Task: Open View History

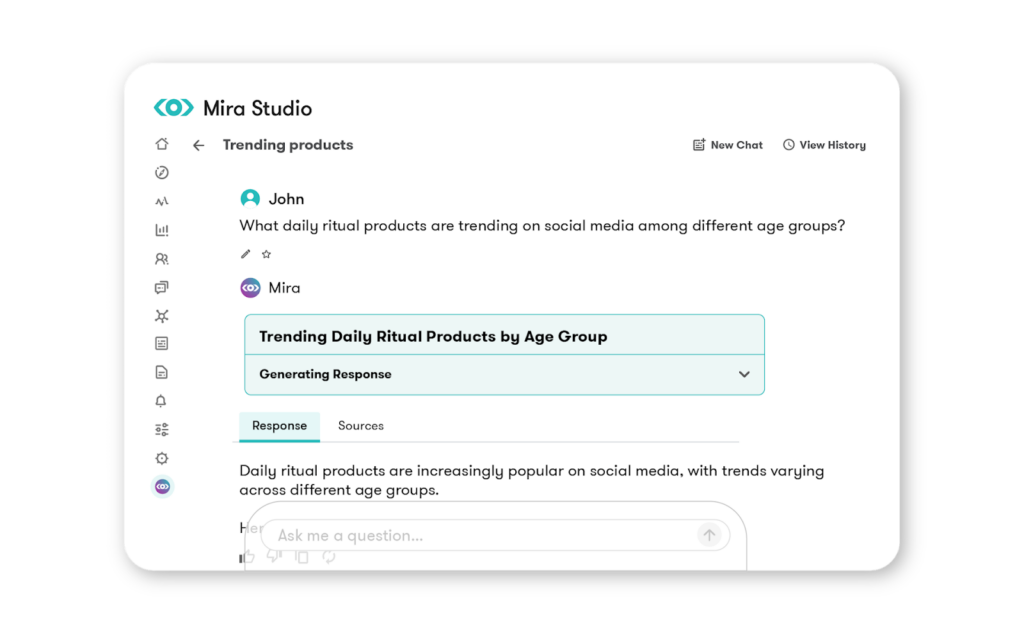Action: pos(824,145)
